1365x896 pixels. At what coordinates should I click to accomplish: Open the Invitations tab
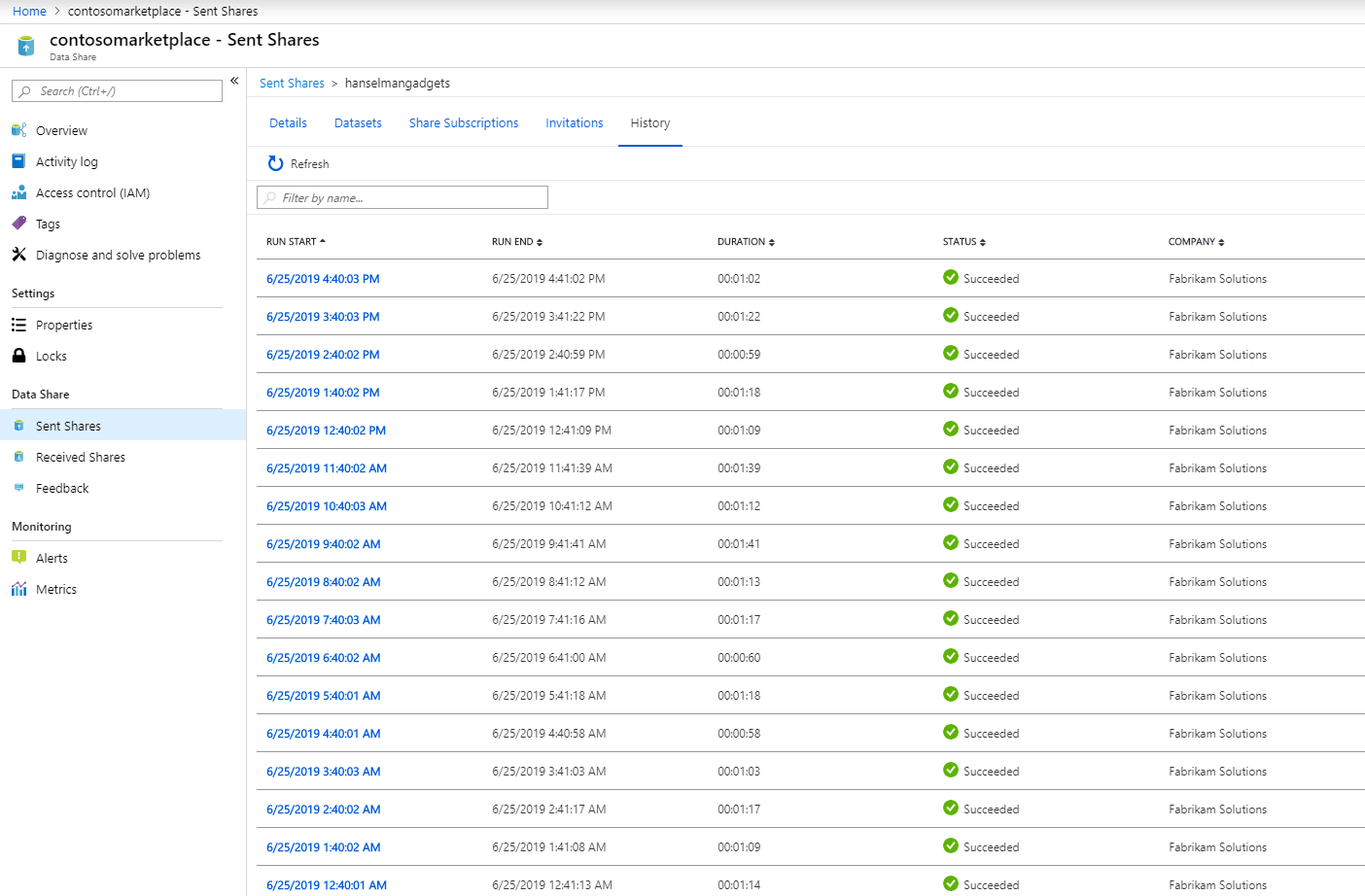pos(574,122)
